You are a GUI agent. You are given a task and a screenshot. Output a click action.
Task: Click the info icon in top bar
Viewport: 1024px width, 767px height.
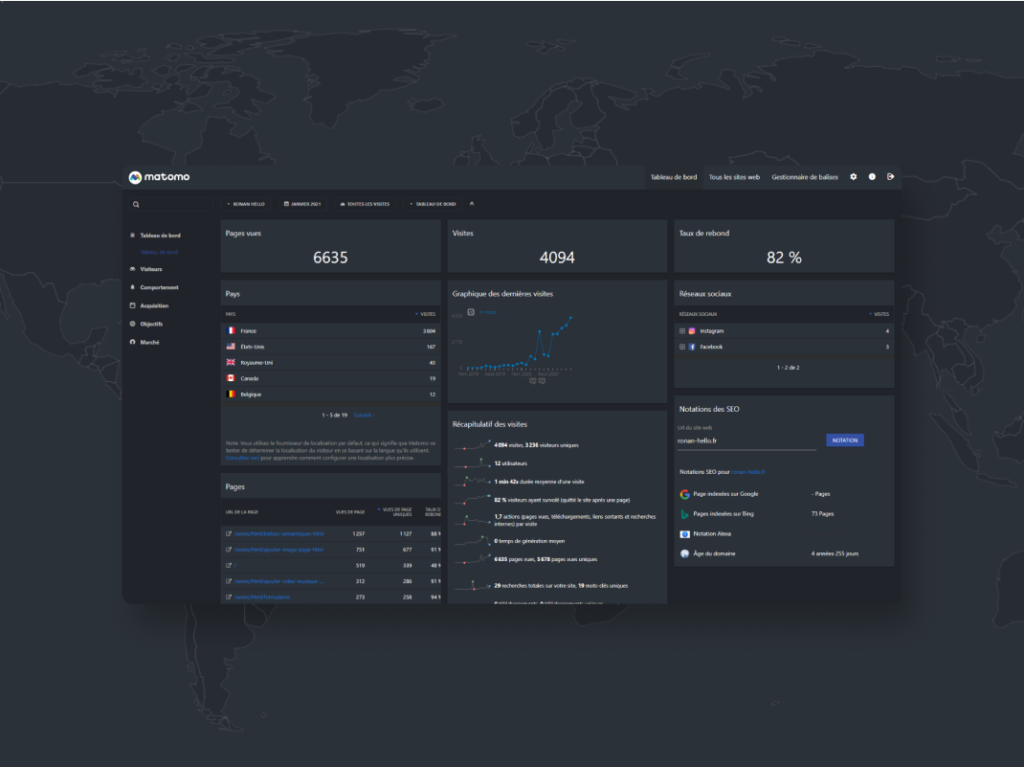tap(872, 177)
